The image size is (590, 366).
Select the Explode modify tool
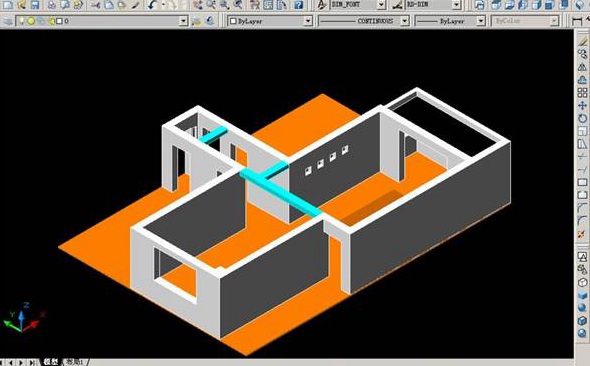(582, 234)
